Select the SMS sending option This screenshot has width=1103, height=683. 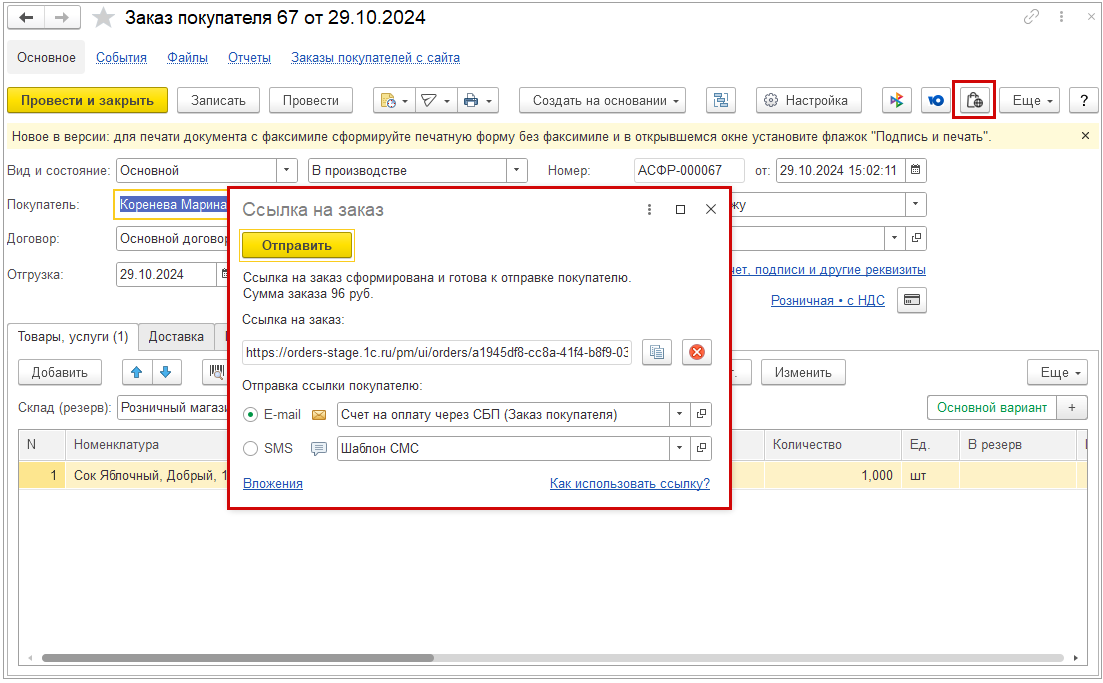pos(250,449)
